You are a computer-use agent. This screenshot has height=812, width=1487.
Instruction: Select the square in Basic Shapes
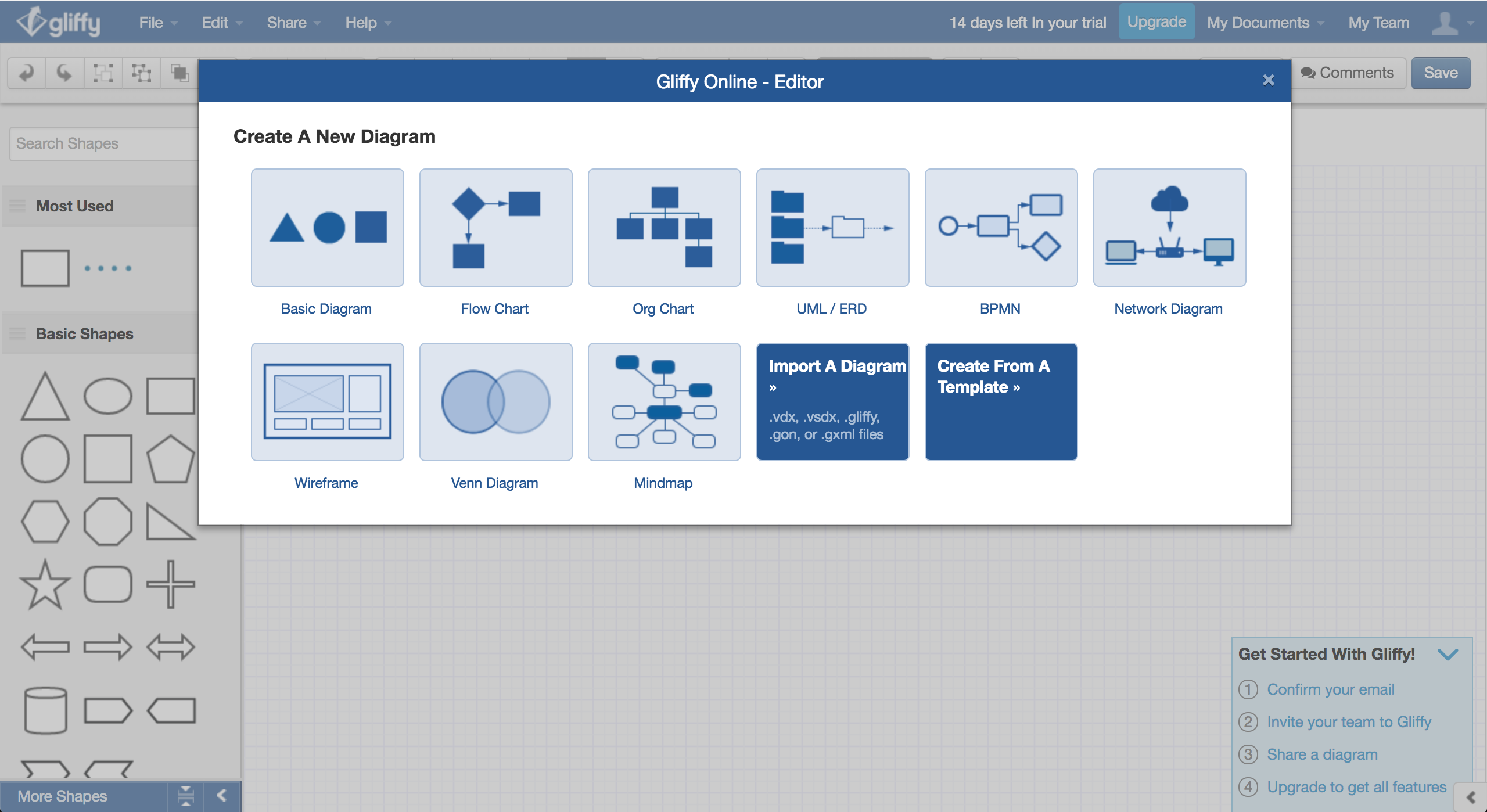[x=108, y=459]
